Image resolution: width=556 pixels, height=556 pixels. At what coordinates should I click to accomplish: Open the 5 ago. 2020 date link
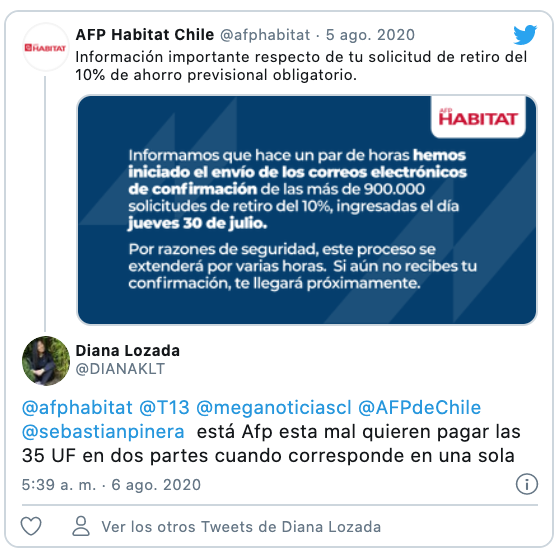370,35
